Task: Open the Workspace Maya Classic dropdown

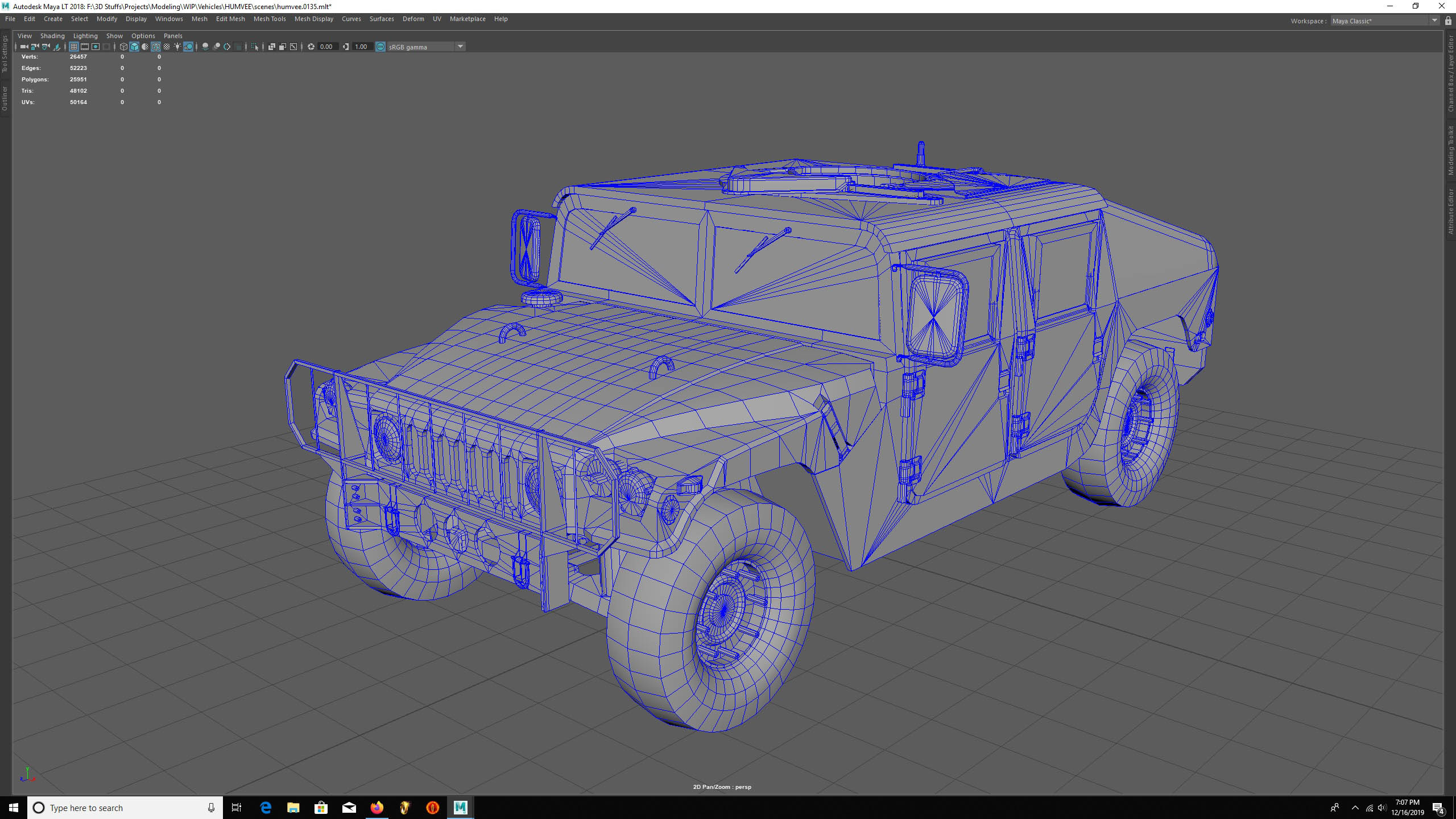Action: click(1384, 21)
